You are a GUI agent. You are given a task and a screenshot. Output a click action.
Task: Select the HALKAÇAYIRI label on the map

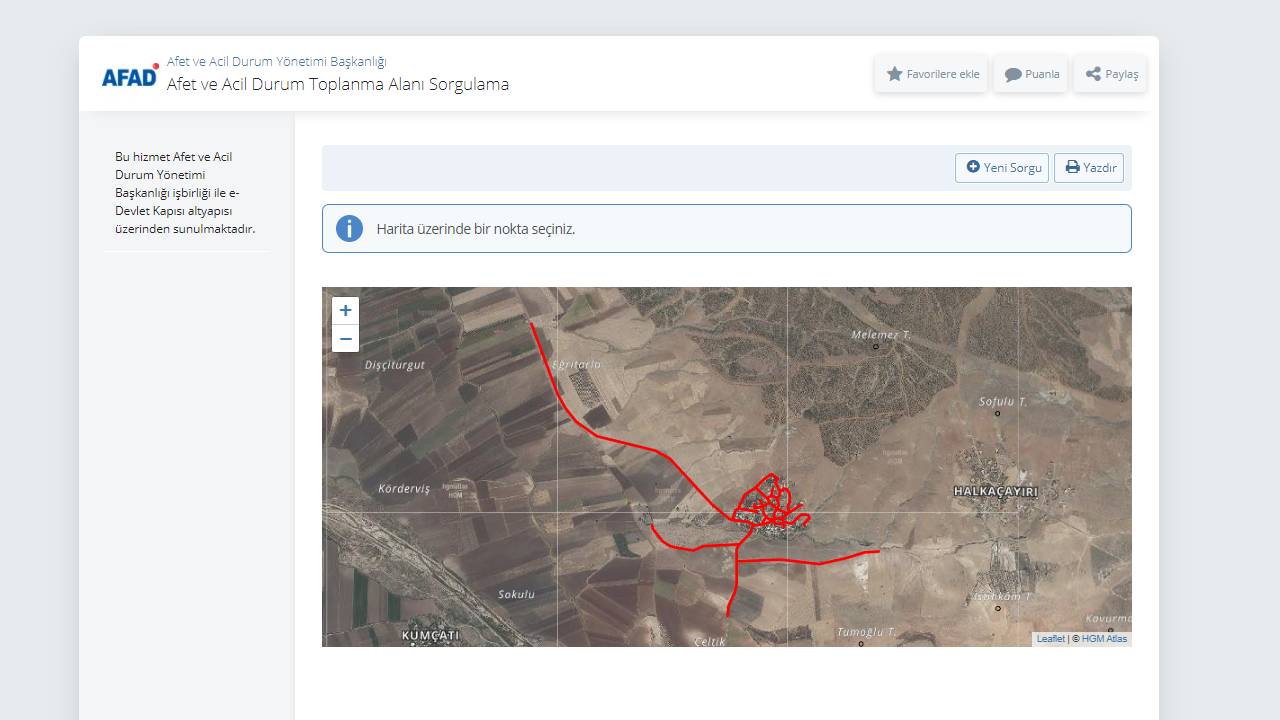point(995,492)
